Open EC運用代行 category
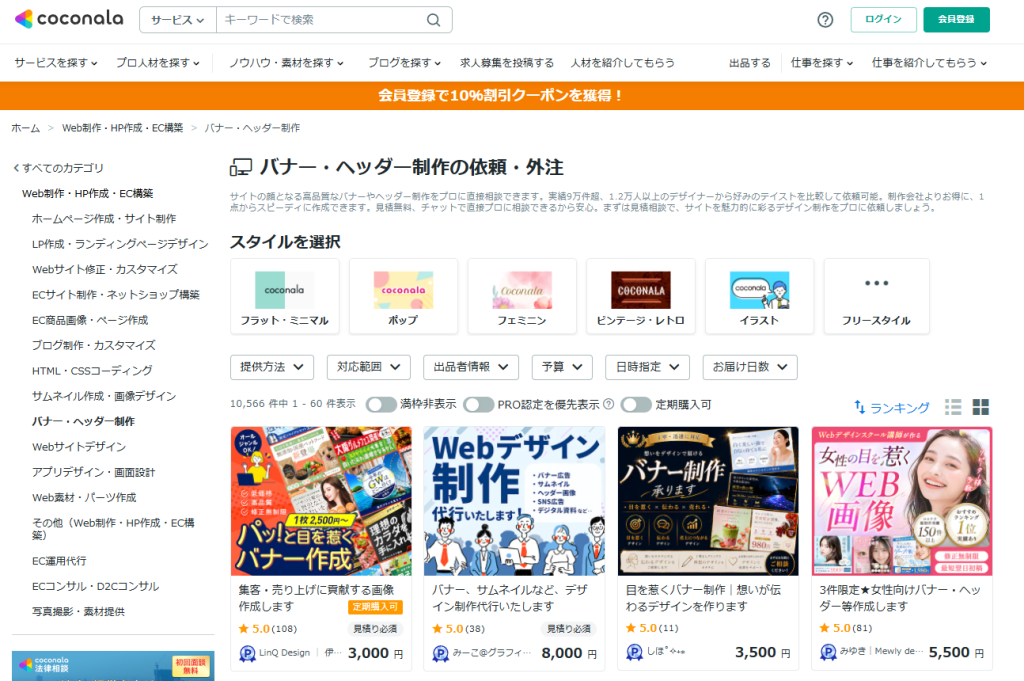The image size is (1024, 681). coord(59,561)
